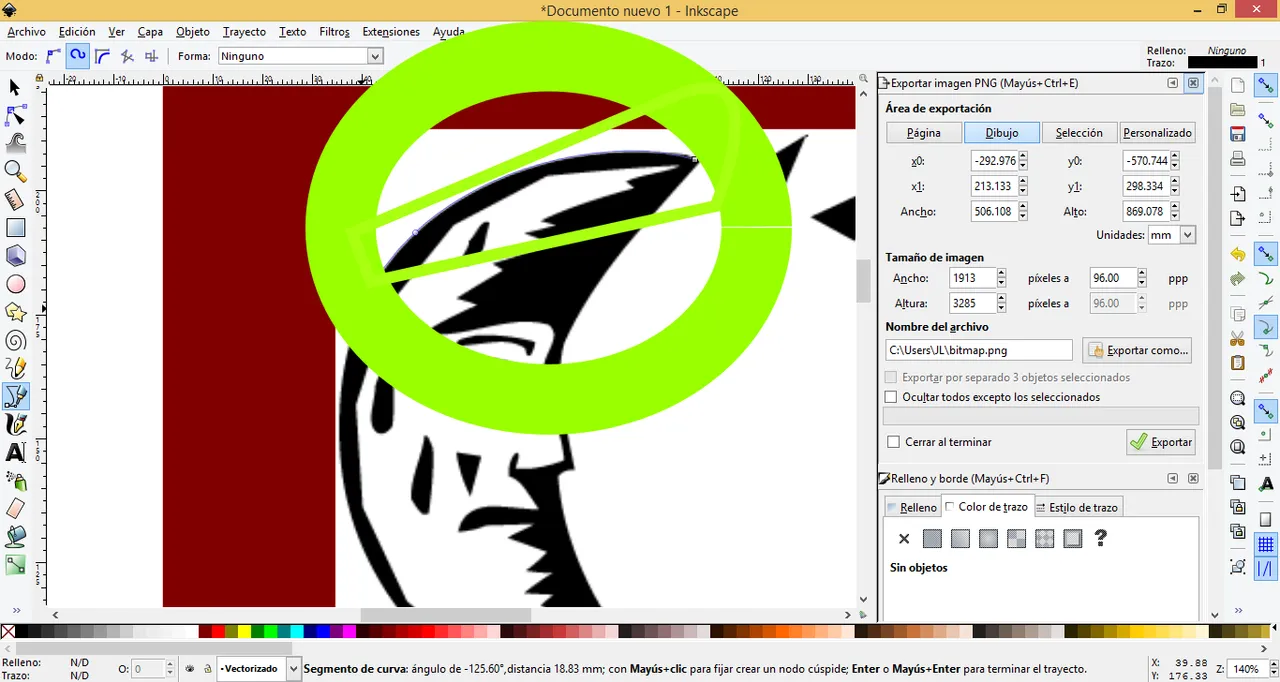Increase x0 value stepper

[1023, 156]
